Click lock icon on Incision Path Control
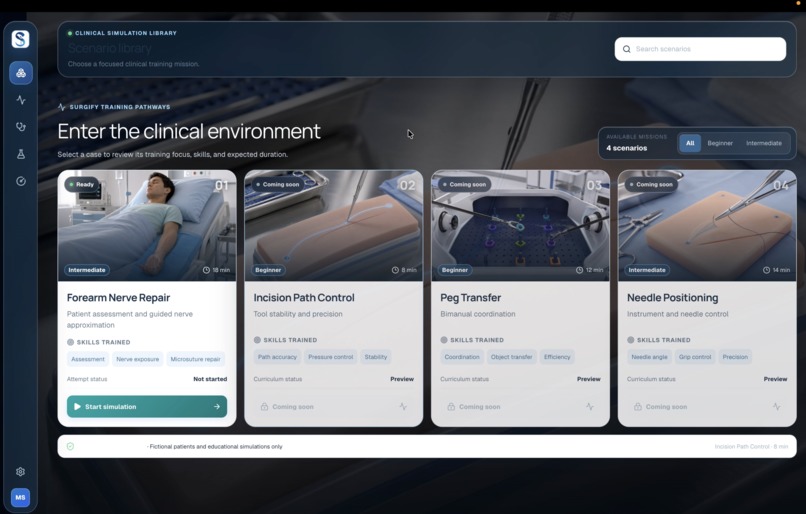 [264, 407]
